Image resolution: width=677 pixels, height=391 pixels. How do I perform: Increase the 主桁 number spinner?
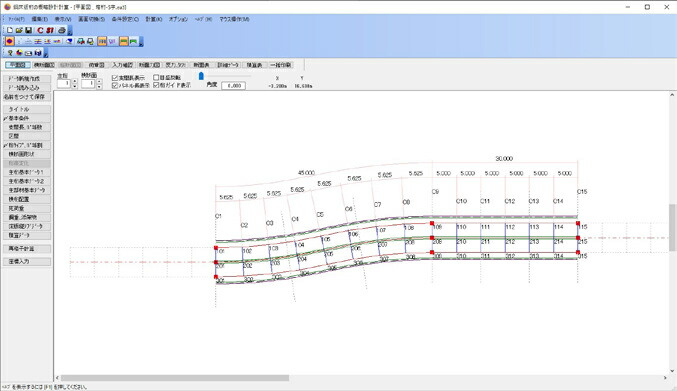[74, 81]
